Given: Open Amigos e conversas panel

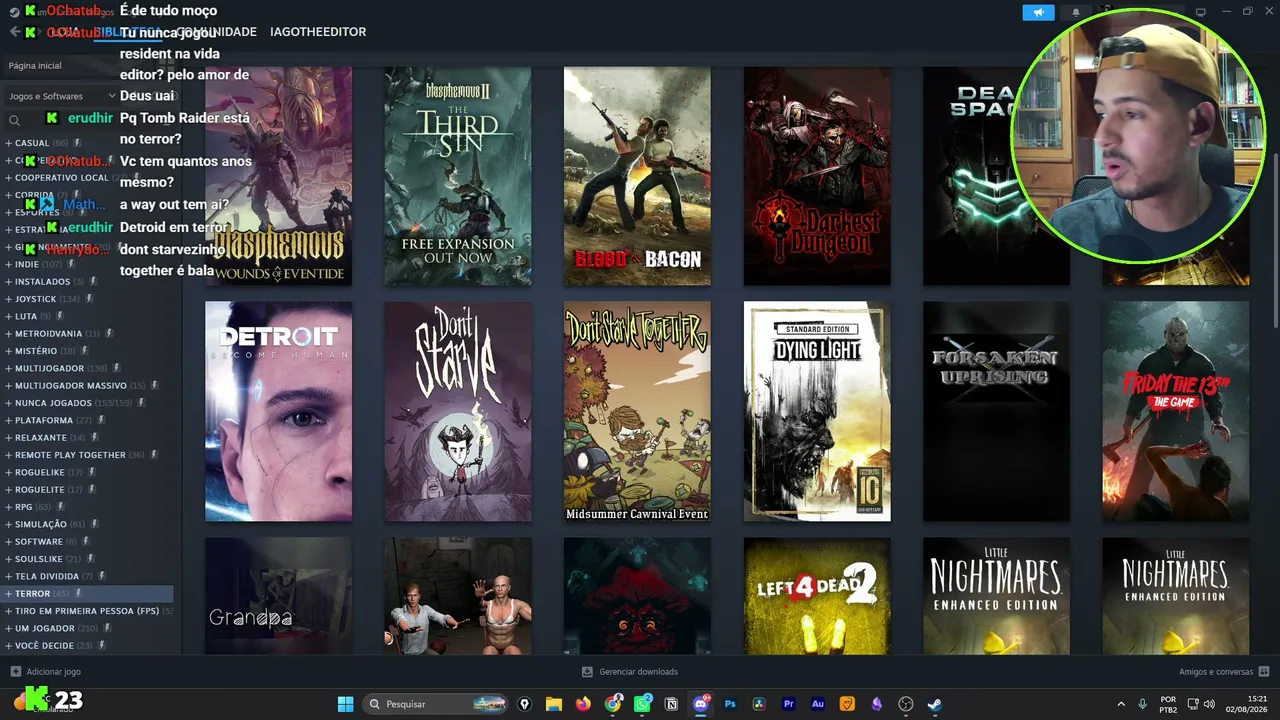Looking at the screenshot, I should point(1224,672).
